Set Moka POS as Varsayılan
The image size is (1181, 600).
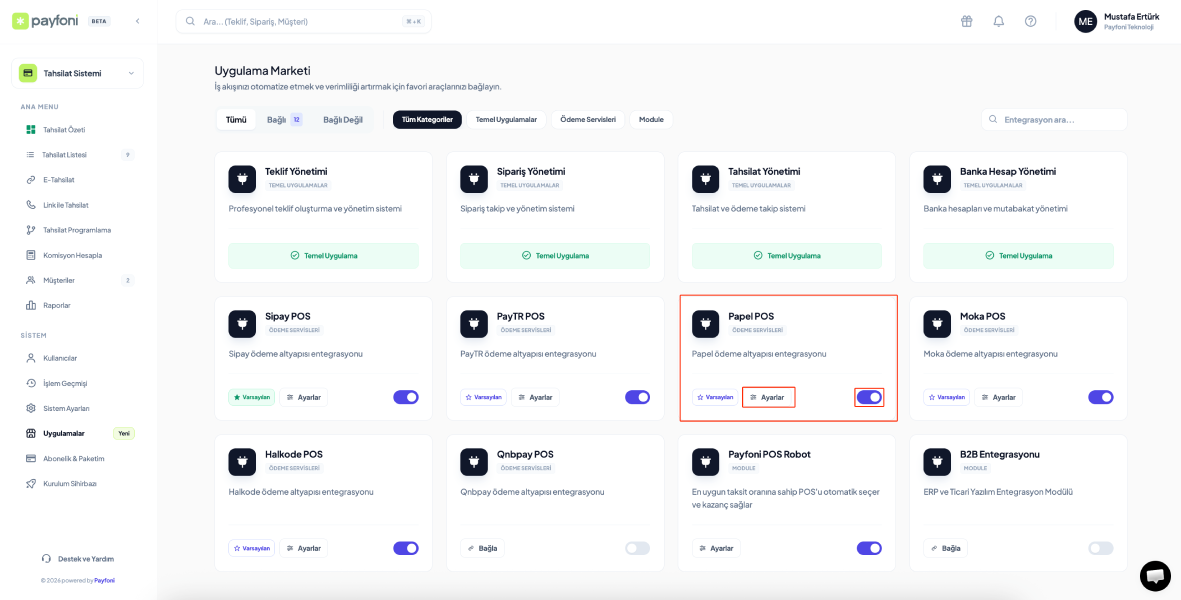click(x=946, y=397)
